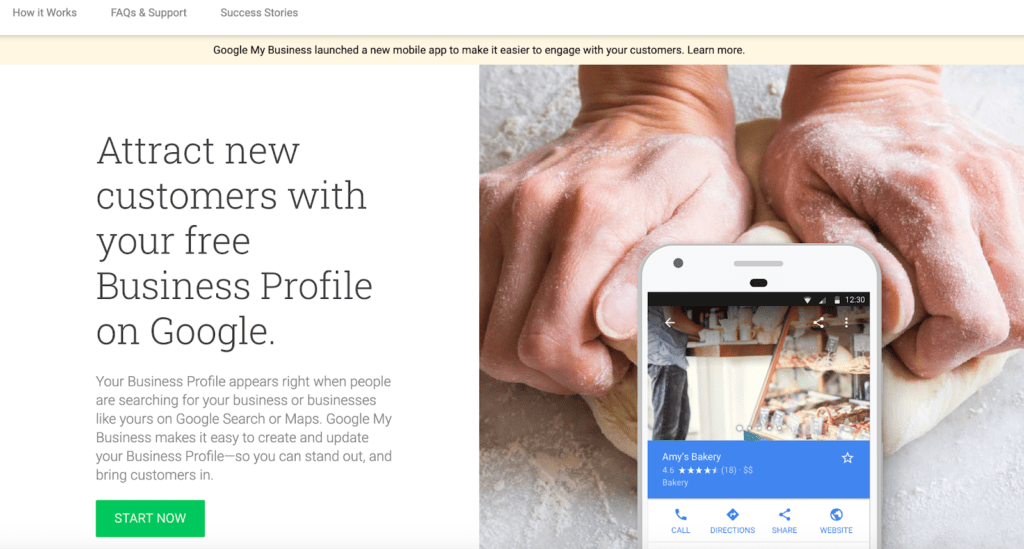Open the How it Works menu item
This screenshot has width=1024, height=549.
44,12
